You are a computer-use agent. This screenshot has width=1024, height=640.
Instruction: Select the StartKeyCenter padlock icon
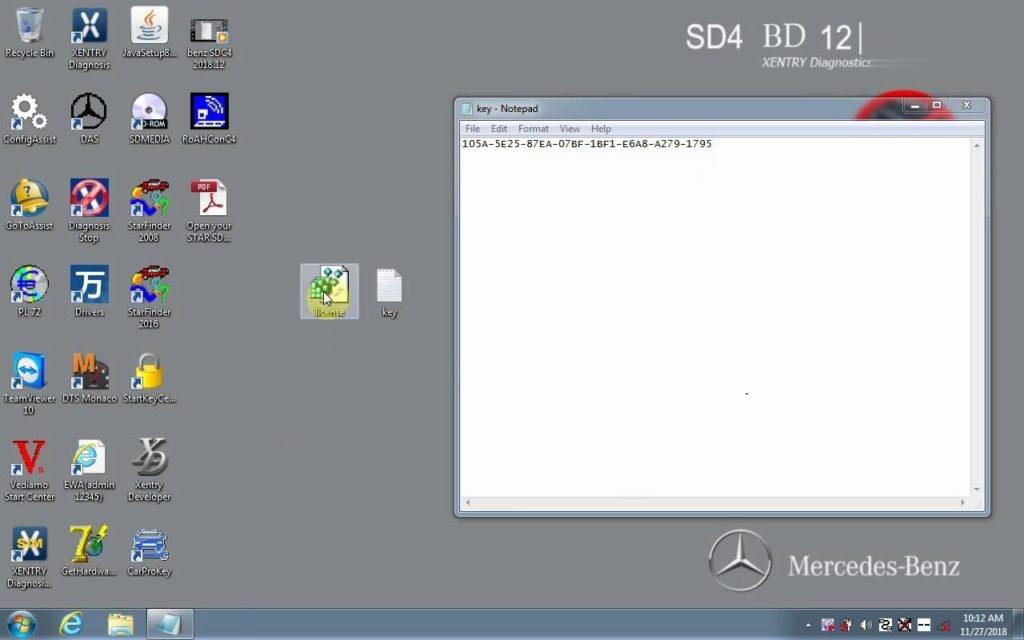149,378
